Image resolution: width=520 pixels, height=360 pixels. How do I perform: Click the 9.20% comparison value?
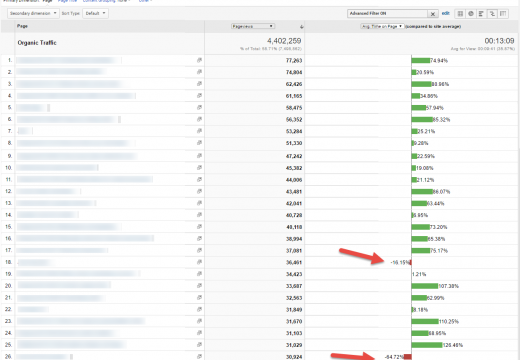(421, 143)
